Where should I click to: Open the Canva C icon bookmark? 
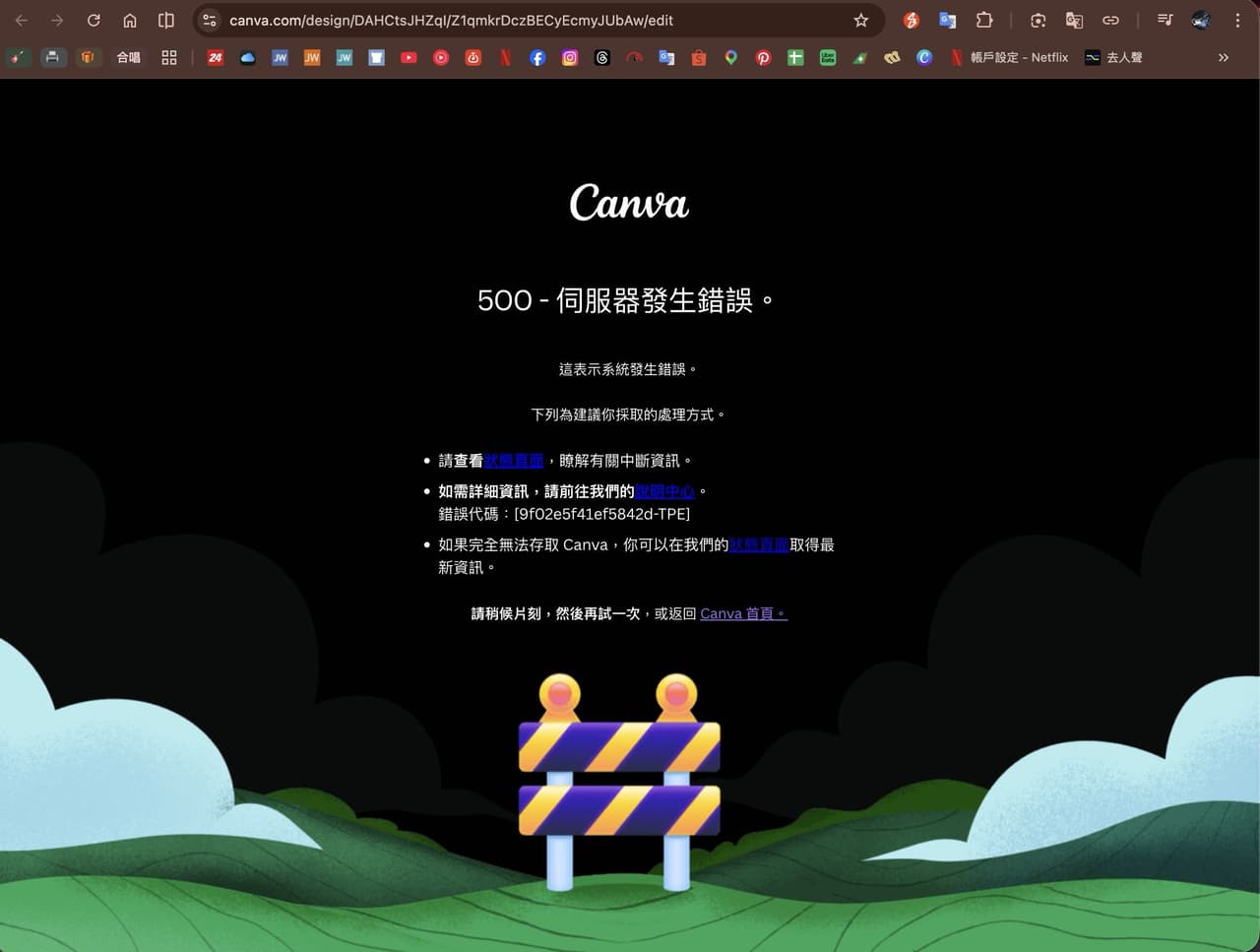(924, 58)
